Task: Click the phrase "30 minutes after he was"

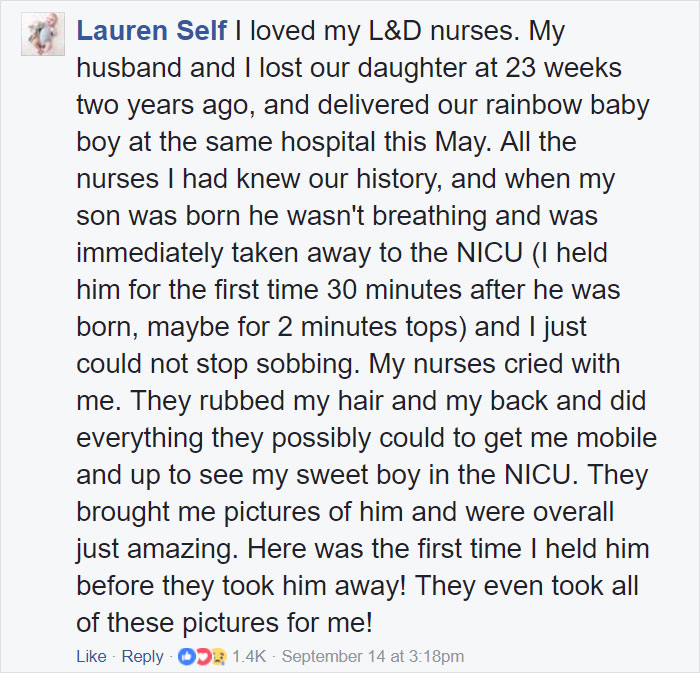Action: tap(473, 290)
